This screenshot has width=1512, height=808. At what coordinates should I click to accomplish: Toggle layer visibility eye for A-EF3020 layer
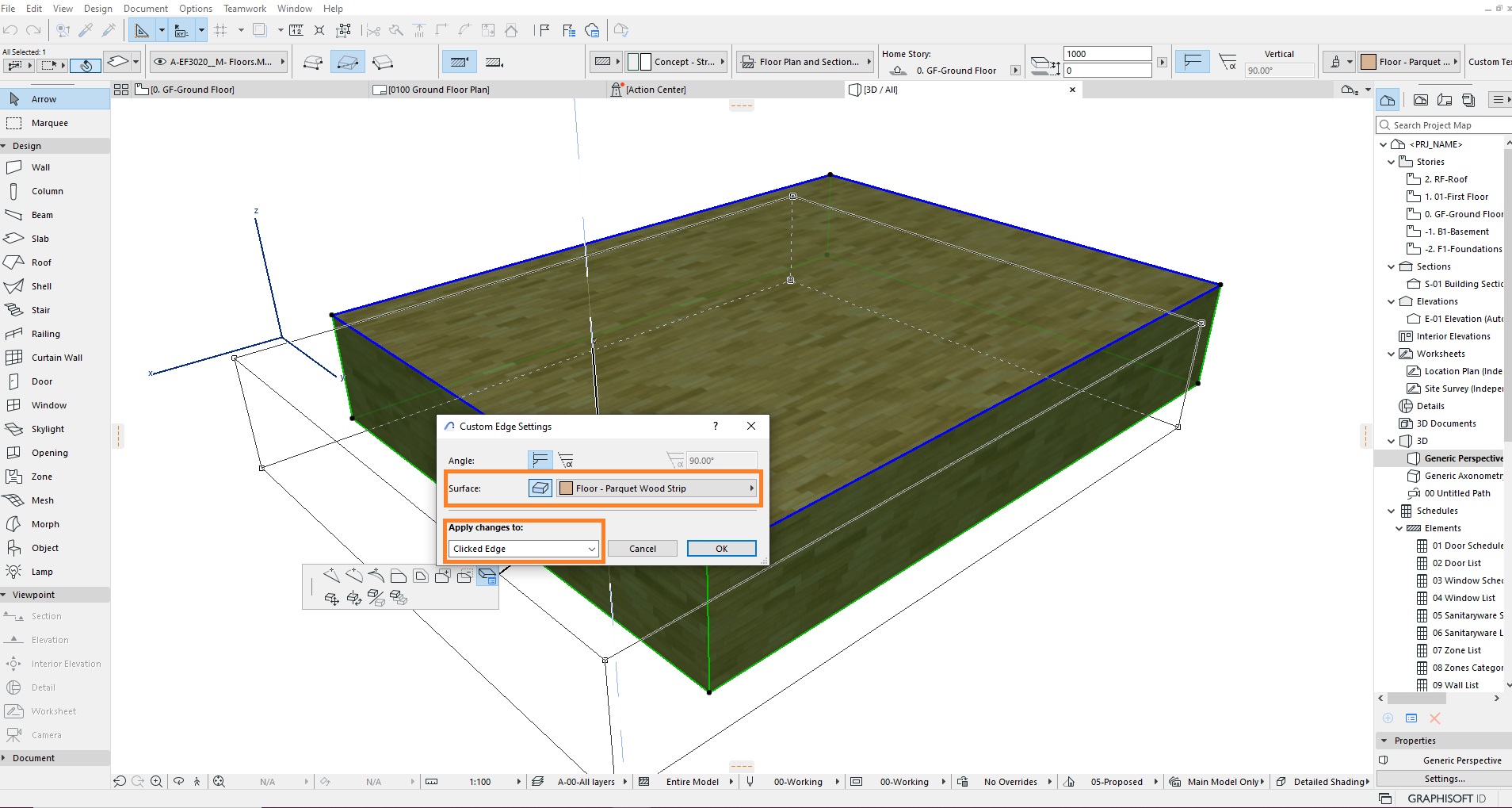160,62
